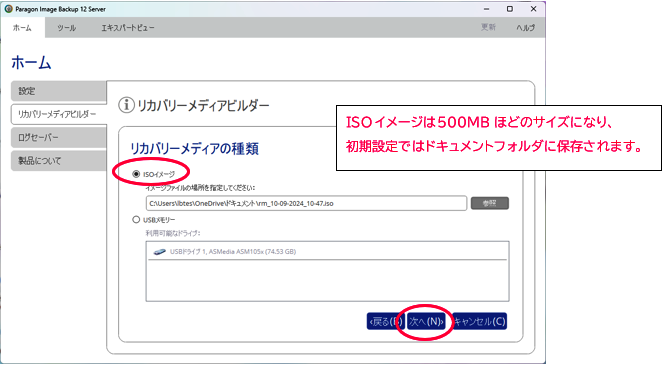This screenshot has height=367, width=665.
Task: Open the ツール tab
Action: point(67,28)
